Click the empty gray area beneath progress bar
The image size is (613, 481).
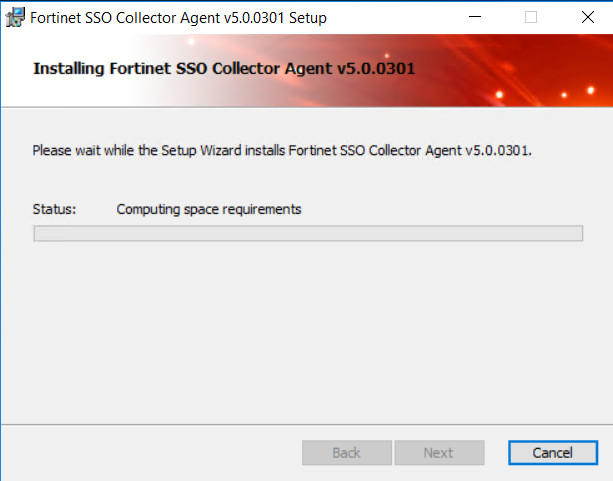308,332
